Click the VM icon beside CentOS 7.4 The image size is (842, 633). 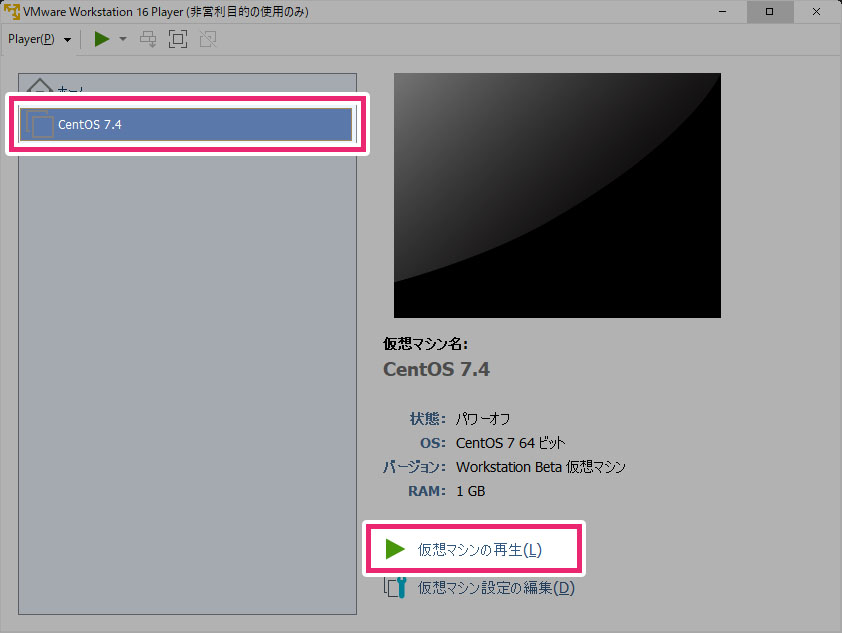coord(40,124)
